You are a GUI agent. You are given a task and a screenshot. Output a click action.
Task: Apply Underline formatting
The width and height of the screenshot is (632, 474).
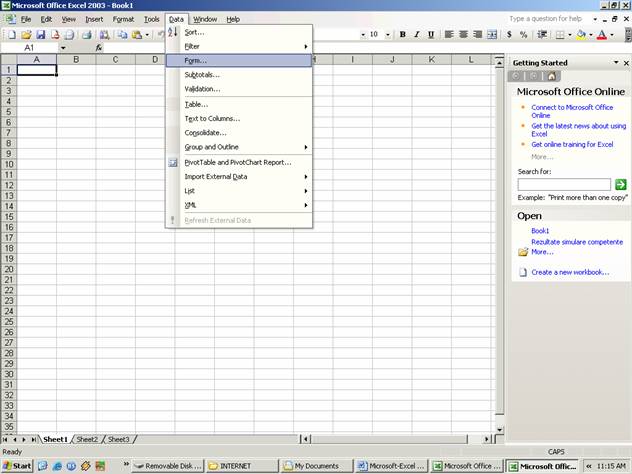[x=431, y=35]
